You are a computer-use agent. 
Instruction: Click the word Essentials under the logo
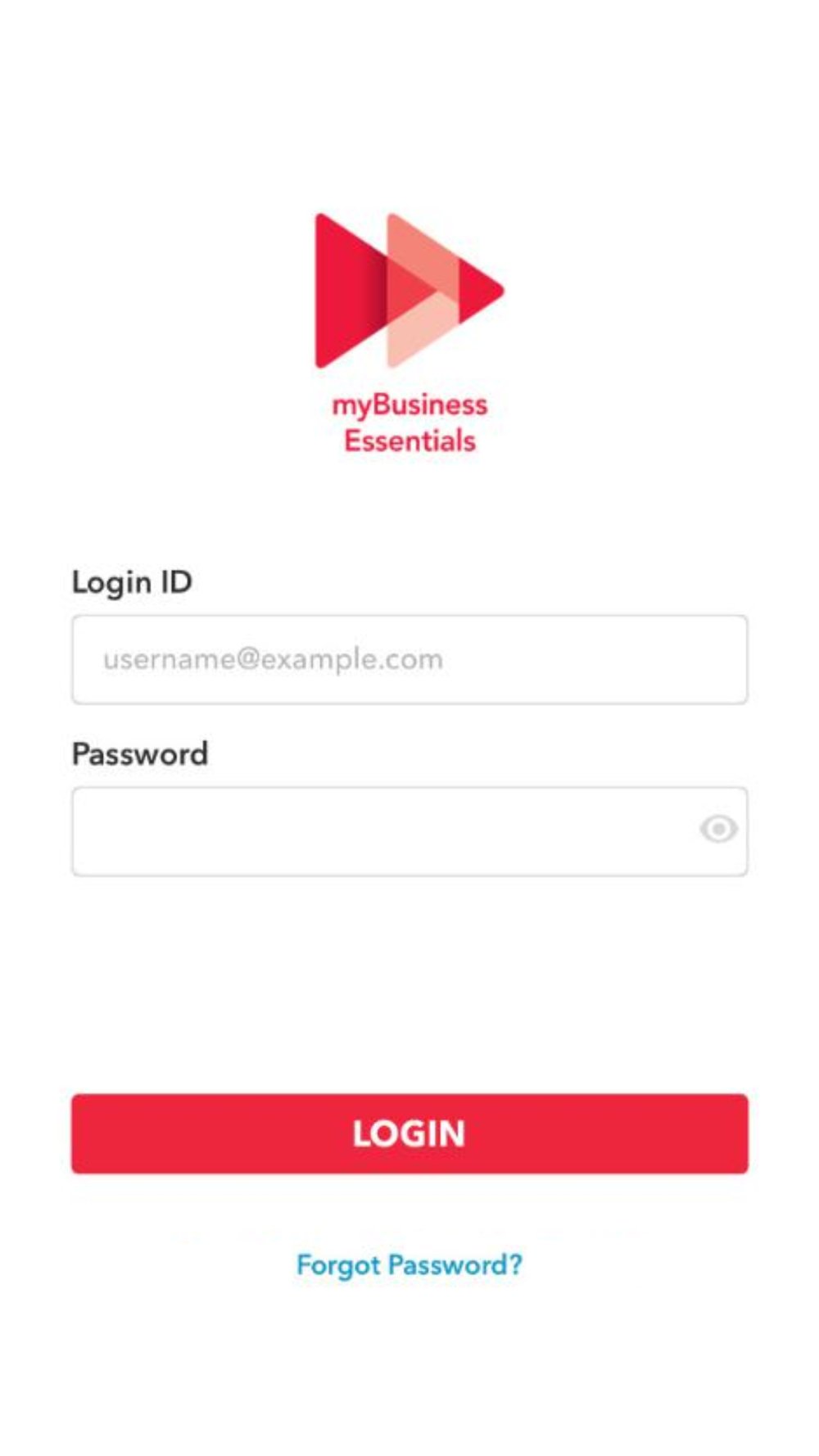pos(409,441)
